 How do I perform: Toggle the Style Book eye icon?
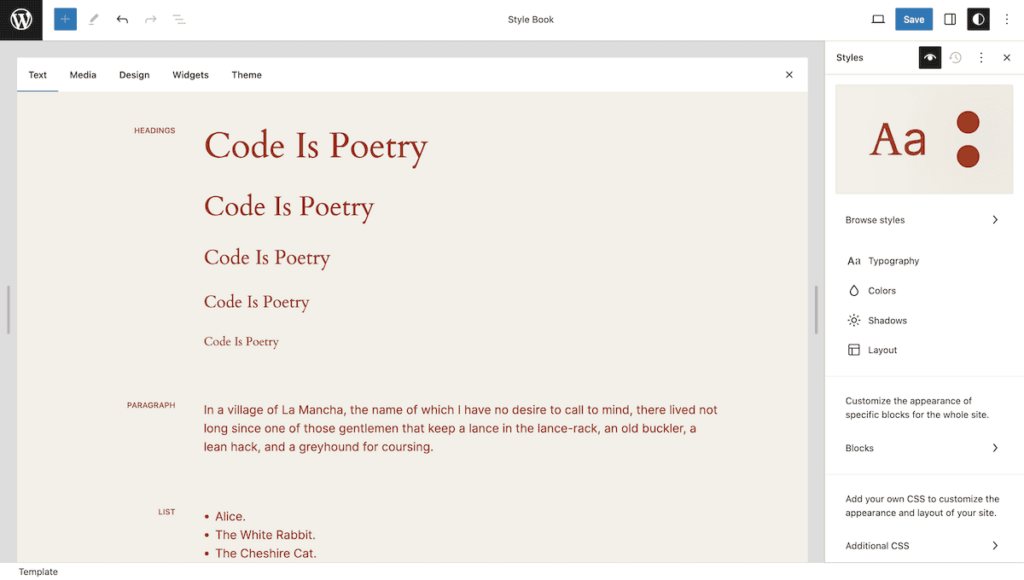(x=930, y=58)
